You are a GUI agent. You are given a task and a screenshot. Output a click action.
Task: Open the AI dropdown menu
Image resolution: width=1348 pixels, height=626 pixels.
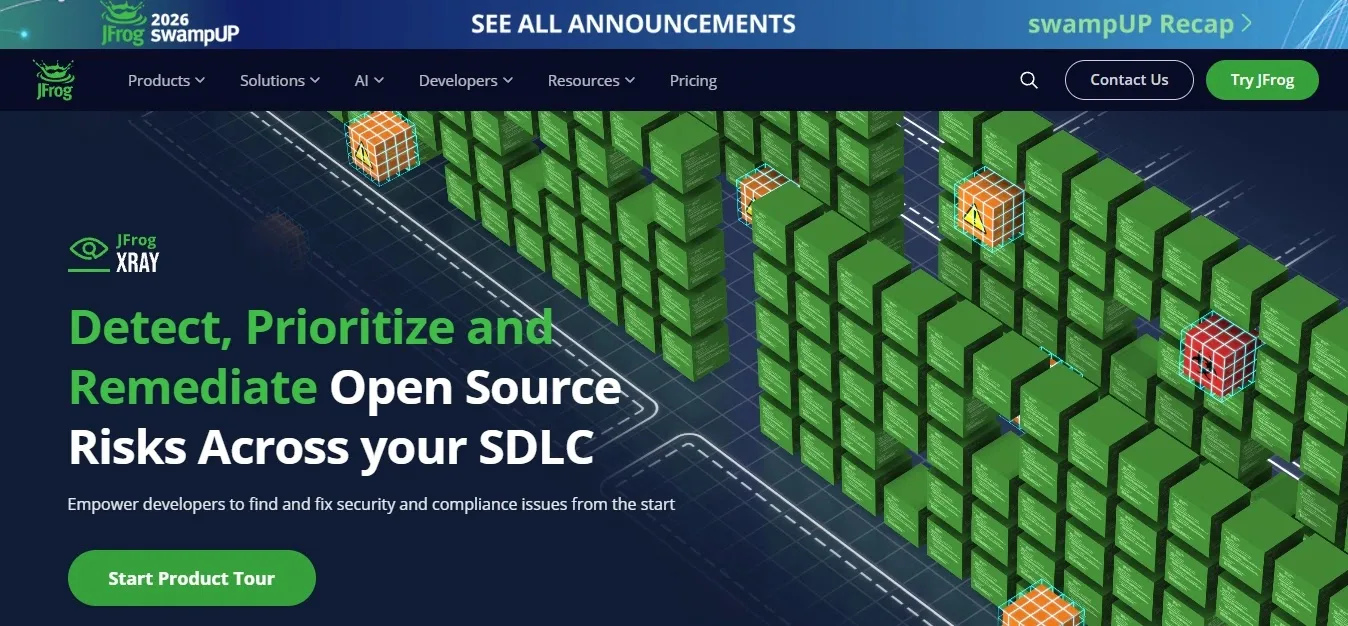coord(369,80)
